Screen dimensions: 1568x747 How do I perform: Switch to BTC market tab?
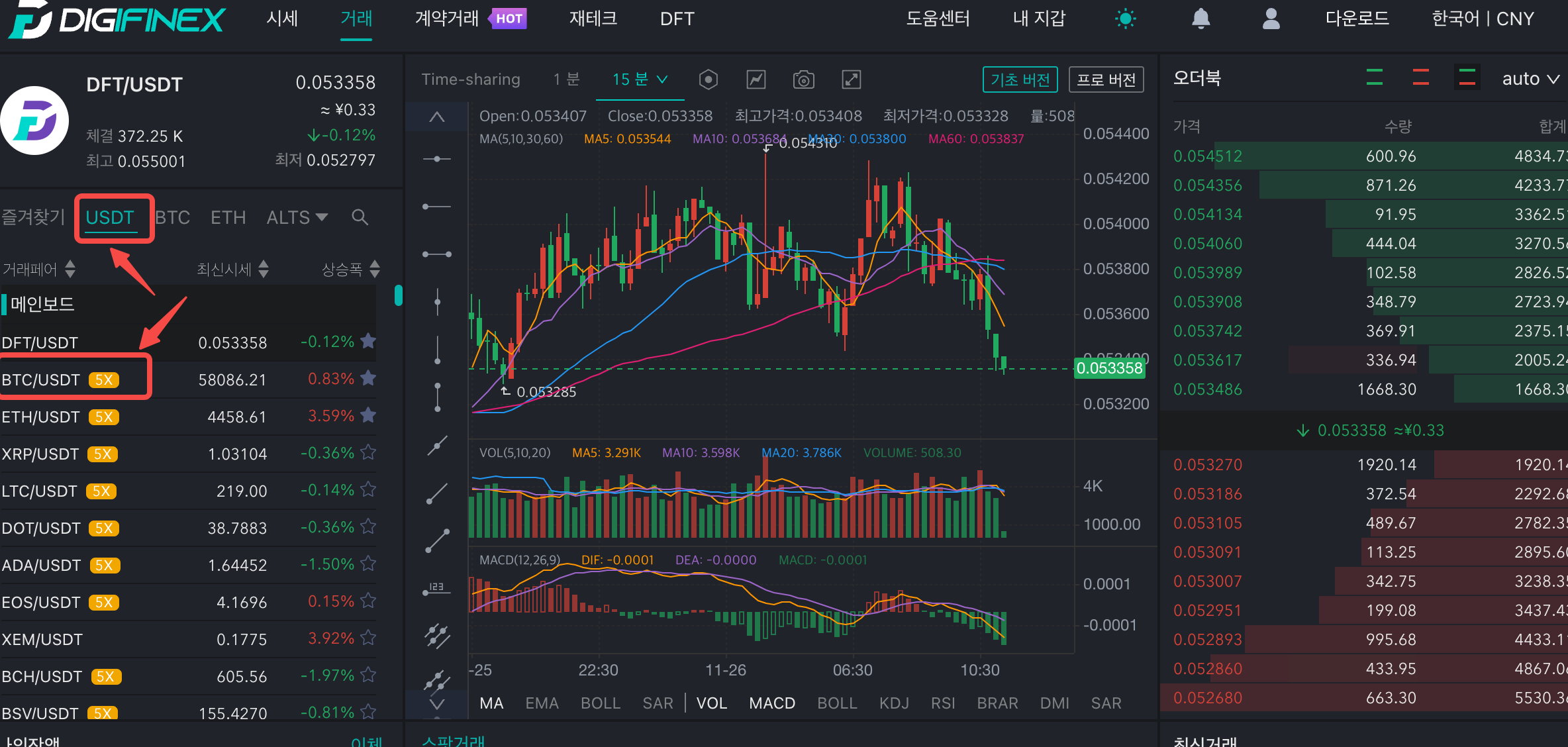pyautogui.click(x=173, y=217)
